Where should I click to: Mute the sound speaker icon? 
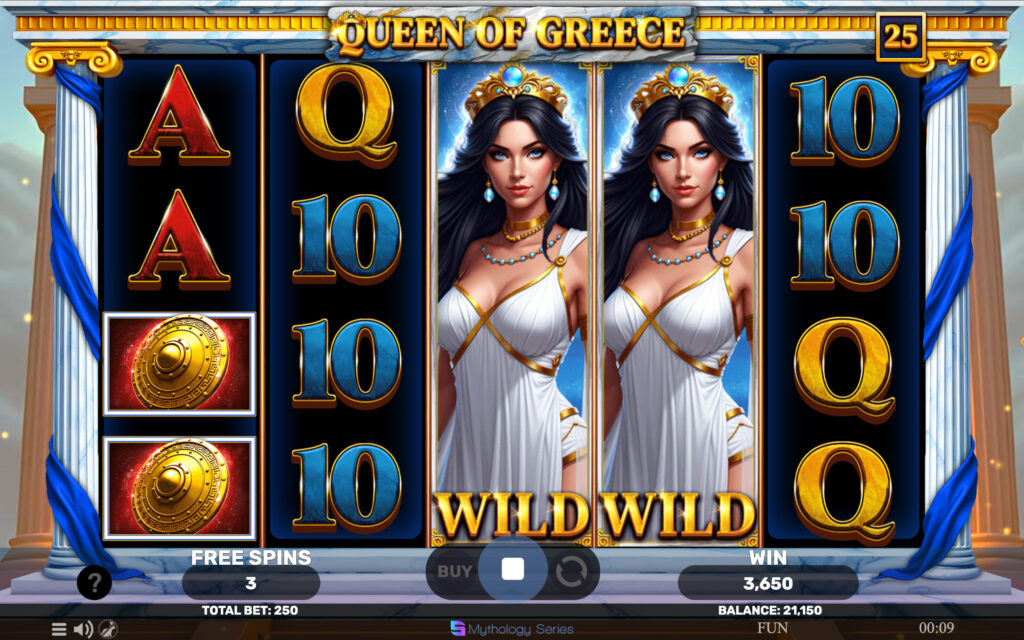coord(83,630)
